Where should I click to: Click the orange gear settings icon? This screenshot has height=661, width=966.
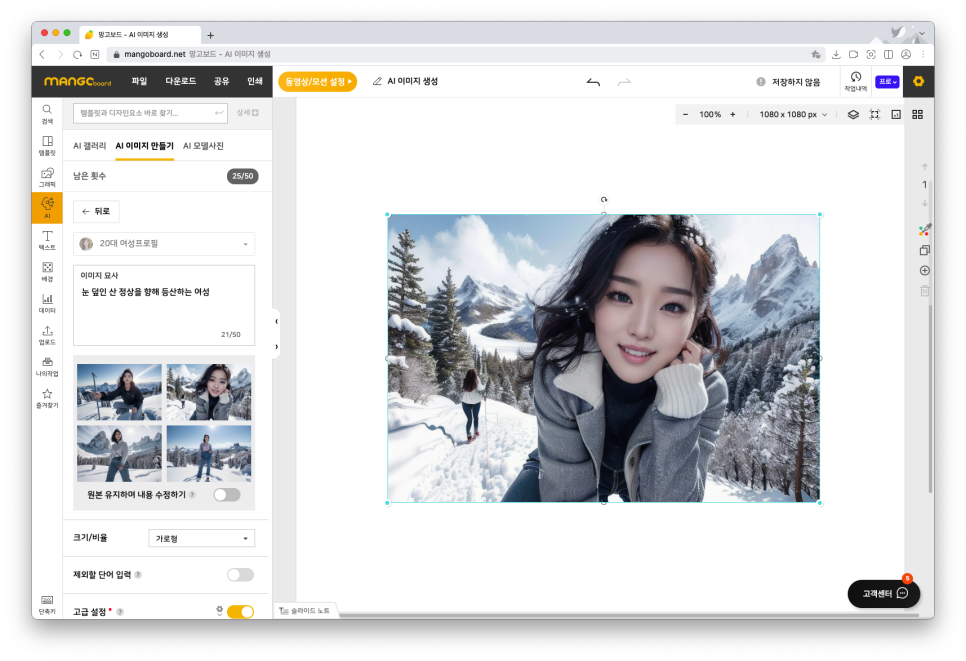[918, 81]
